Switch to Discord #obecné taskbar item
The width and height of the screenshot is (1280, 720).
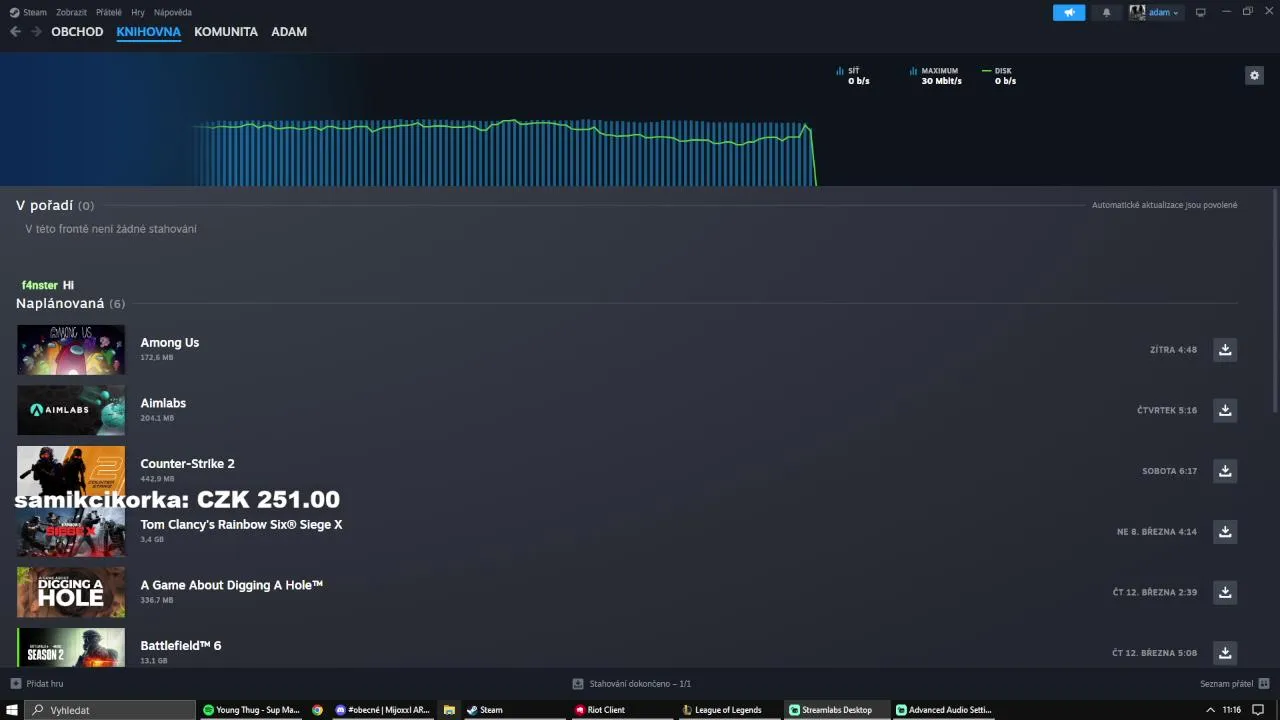click(382, 710)
